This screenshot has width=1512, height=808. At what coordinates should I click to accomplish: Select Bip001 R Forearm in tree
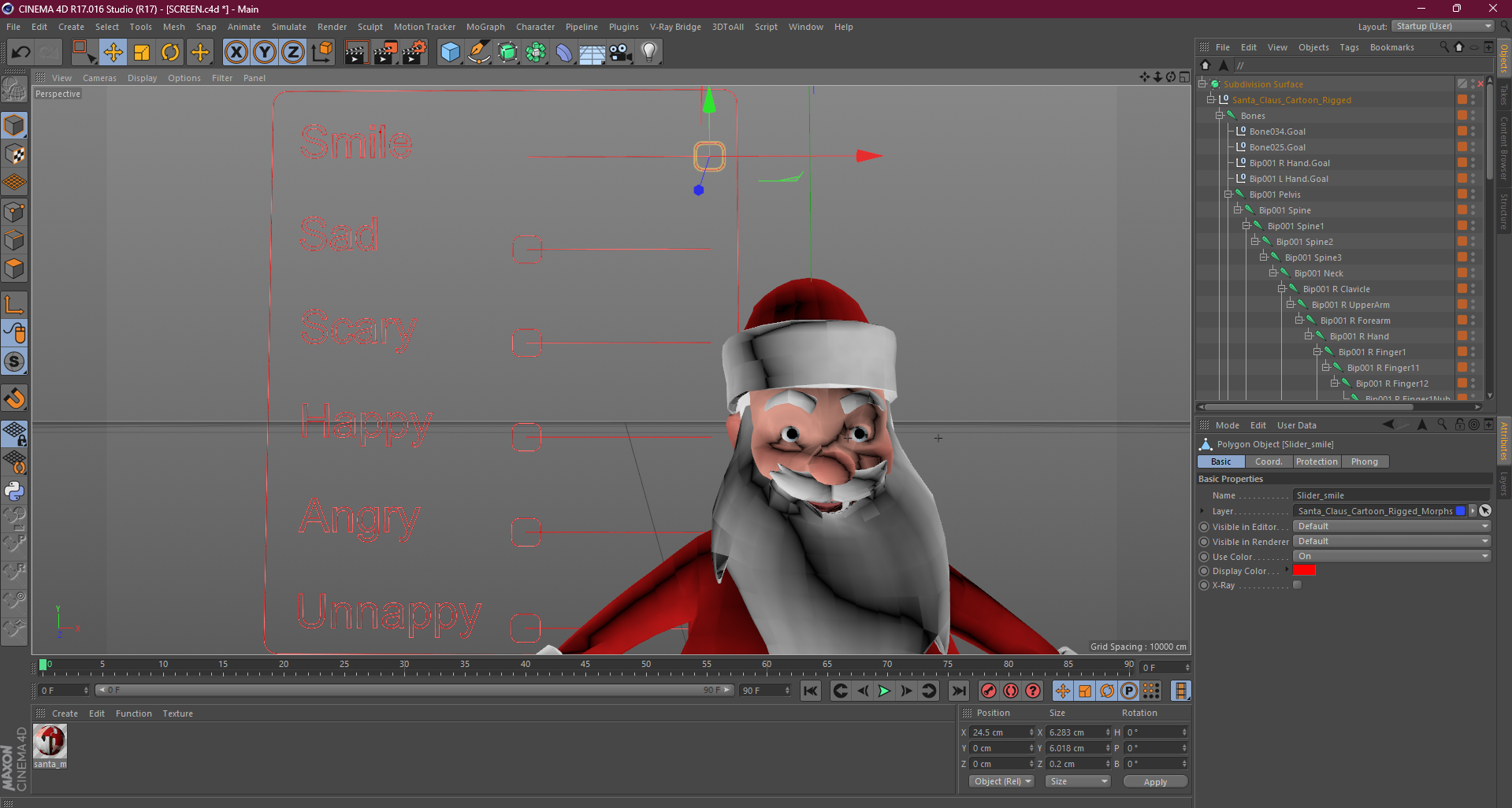(x=1355, y=321)
